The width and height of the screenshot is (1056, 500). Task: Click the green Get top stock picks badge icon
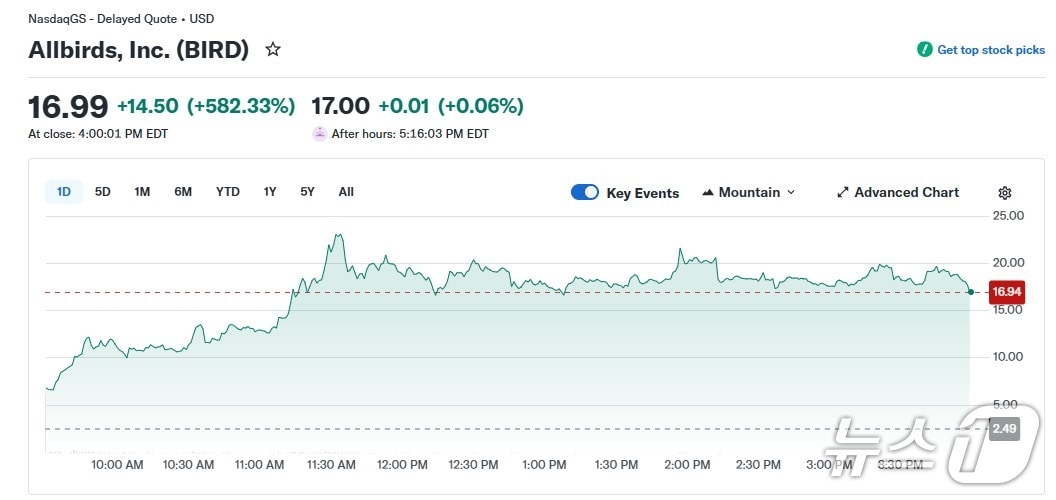[x=925, y=50]
